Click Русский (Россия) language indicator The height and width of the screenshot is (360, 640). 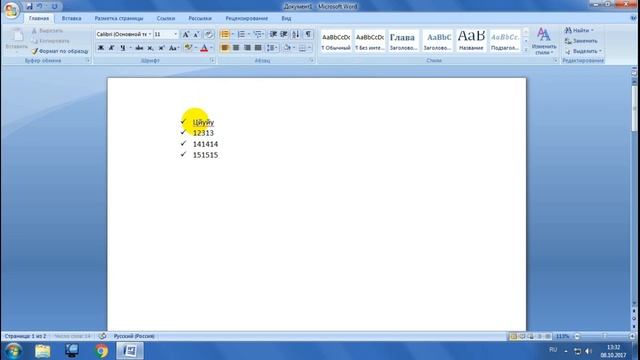click(x=134, y=336)
